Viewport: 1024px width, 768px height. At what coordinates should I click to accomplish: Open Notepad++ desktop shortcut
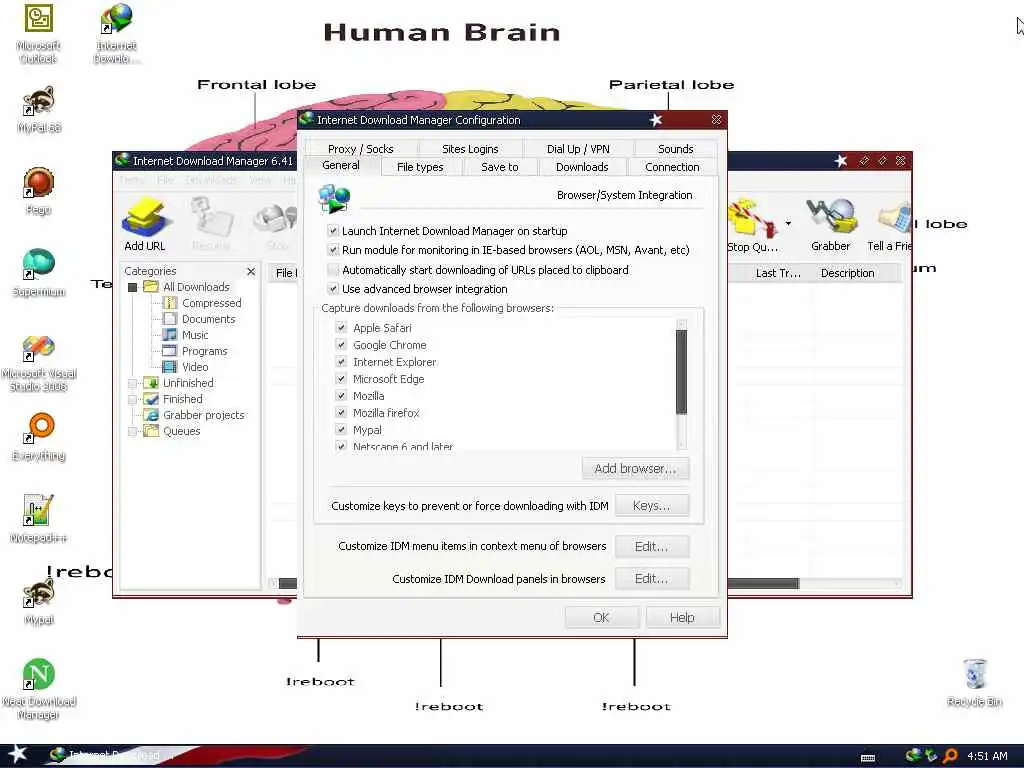click(x=39, y=519)
